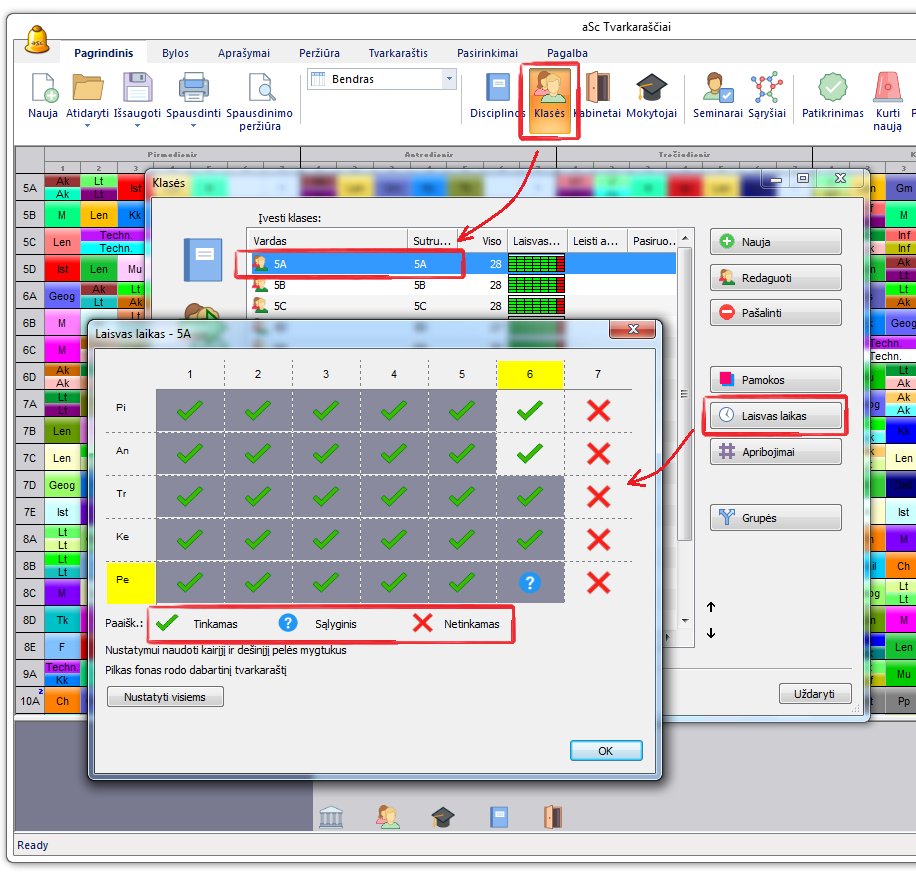Image resolution: width=916 pixels, height=874 pixels.
Task: Open the Išsaugoti save icon
Action: (137, 89)
